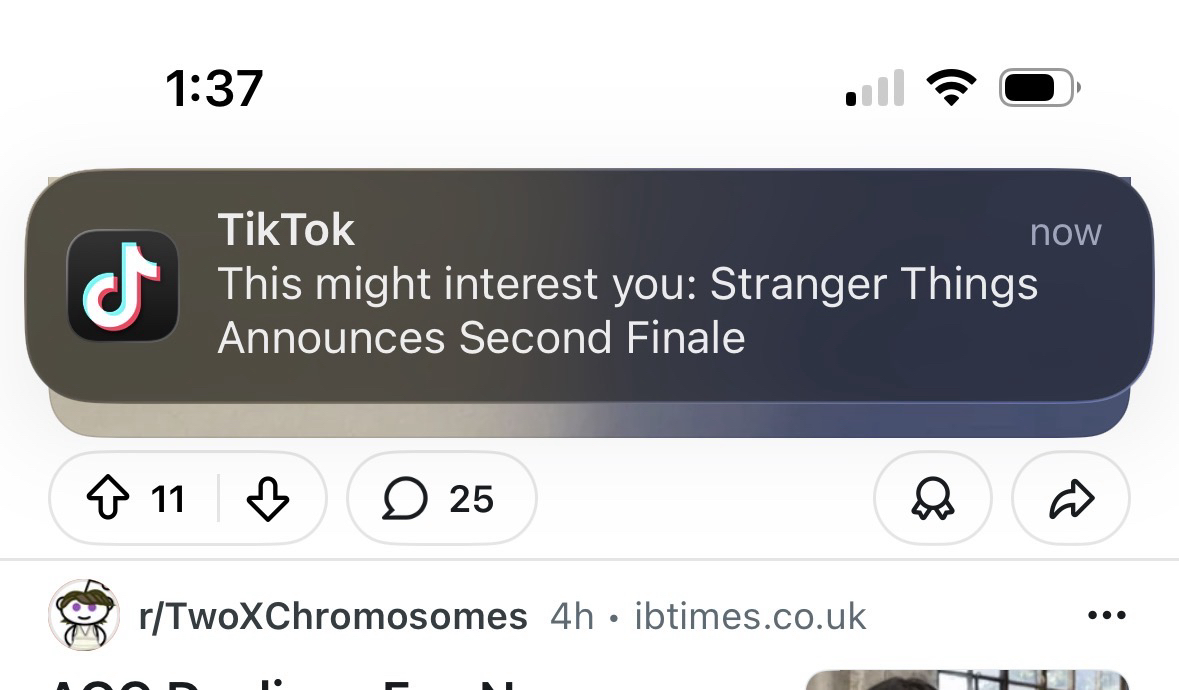Open r/TwoXChromosomes community avatar
This screenshot has height=690, width=1179.
[84, 615]
